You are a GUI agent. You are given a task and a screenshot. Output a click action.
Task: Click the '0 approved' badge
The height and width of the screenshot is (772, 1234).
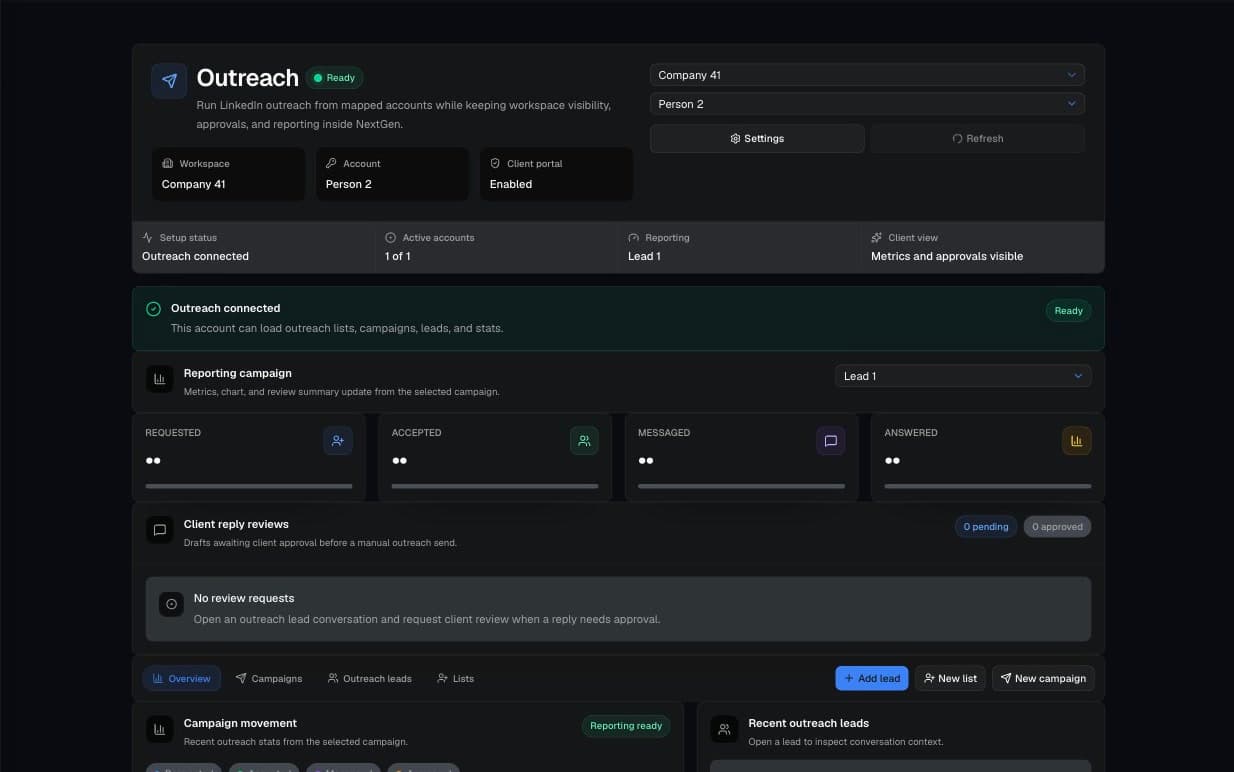click(x=1057, y=526)
